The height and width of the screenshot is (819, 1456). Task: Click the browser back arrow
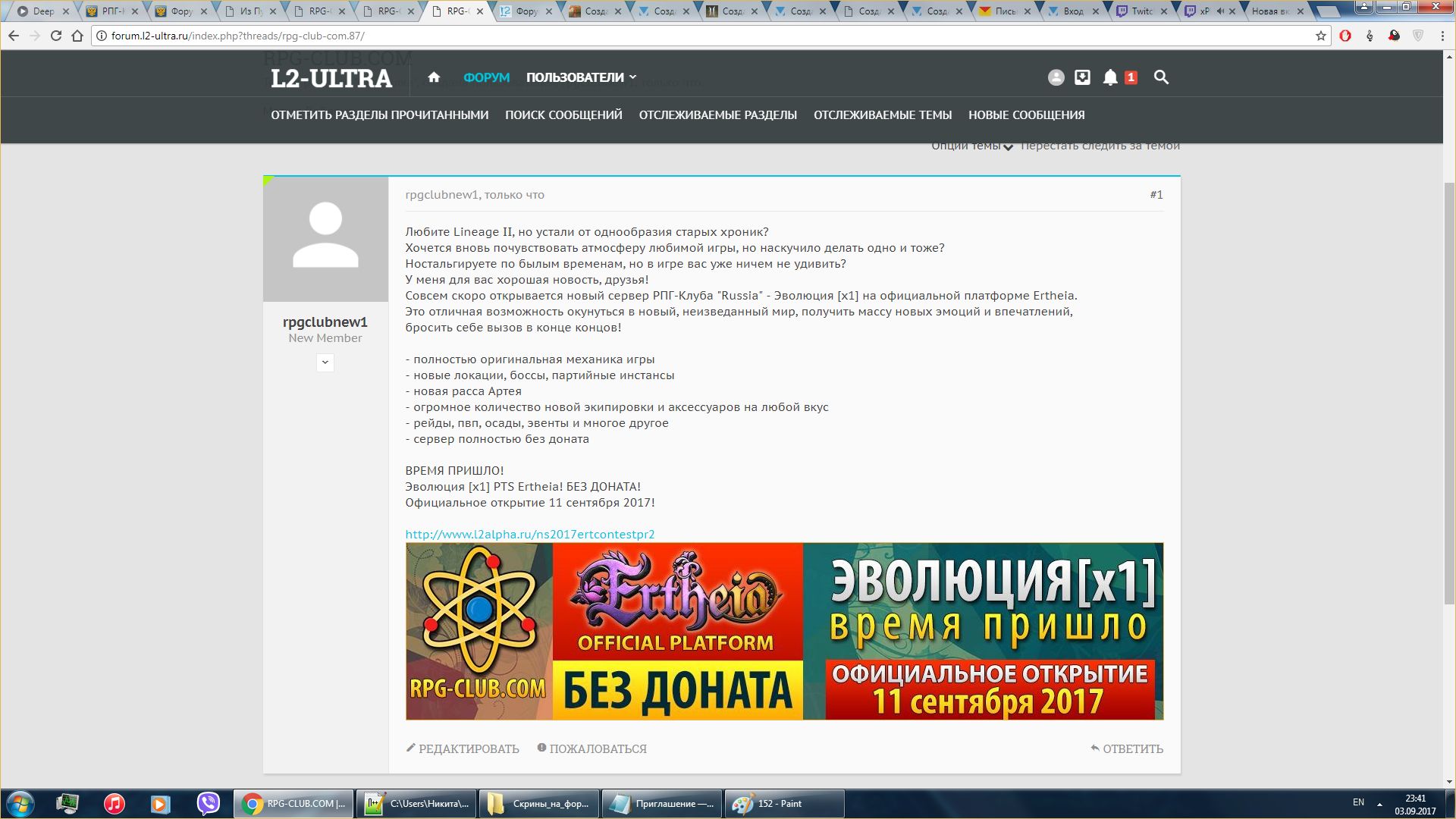tap(14, 36)
